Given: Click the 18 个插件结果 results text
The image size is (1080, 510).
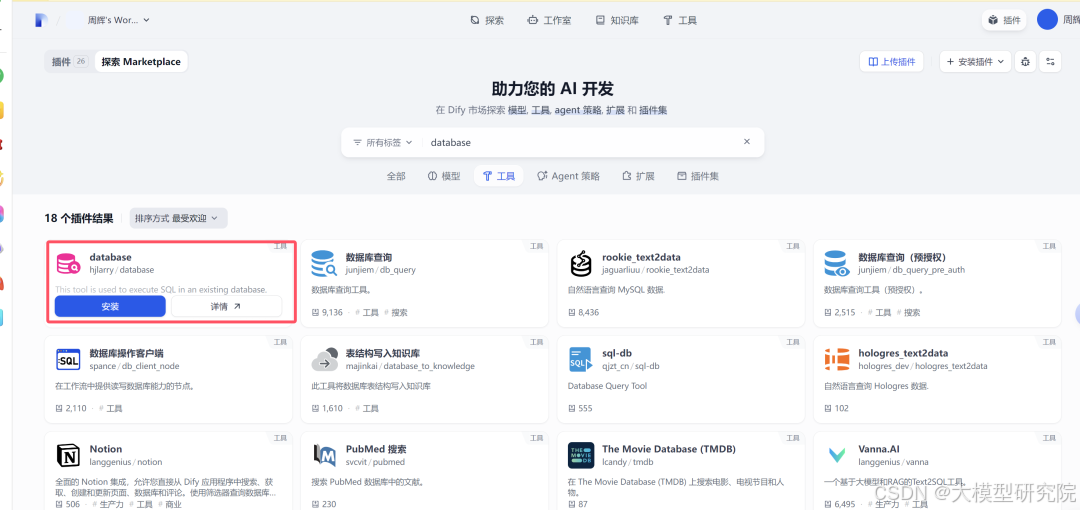Looking at the screenshot, I should 79,218.
